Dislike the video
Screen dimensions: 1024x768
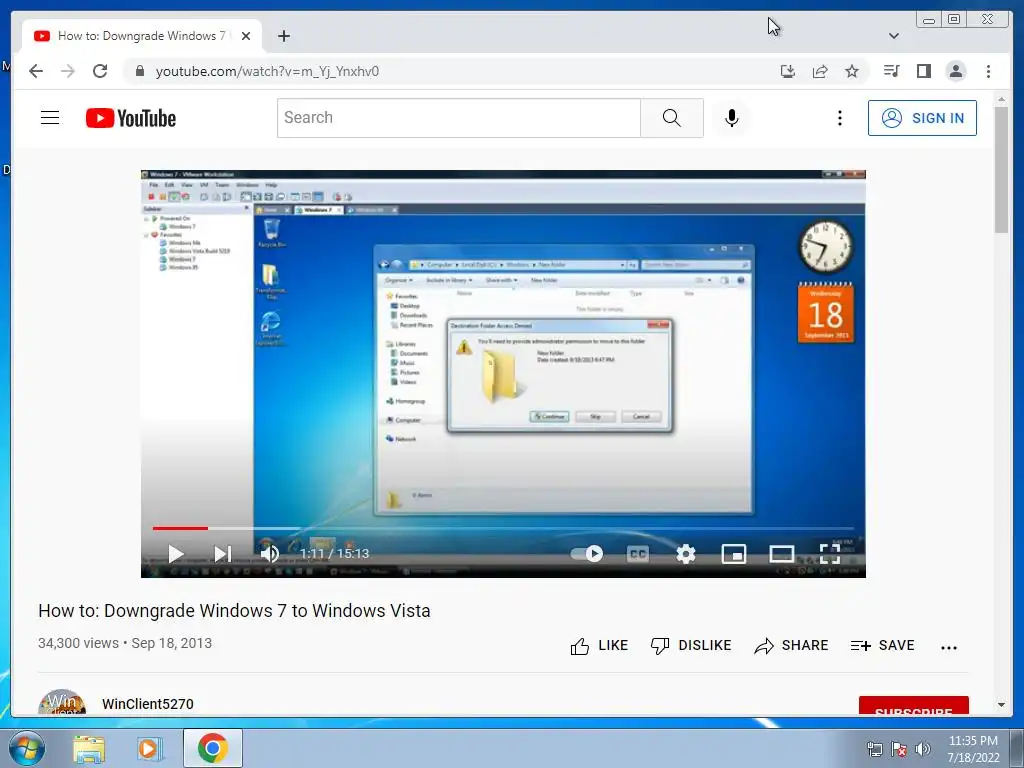pyautogui.click(x=691, y=646)
